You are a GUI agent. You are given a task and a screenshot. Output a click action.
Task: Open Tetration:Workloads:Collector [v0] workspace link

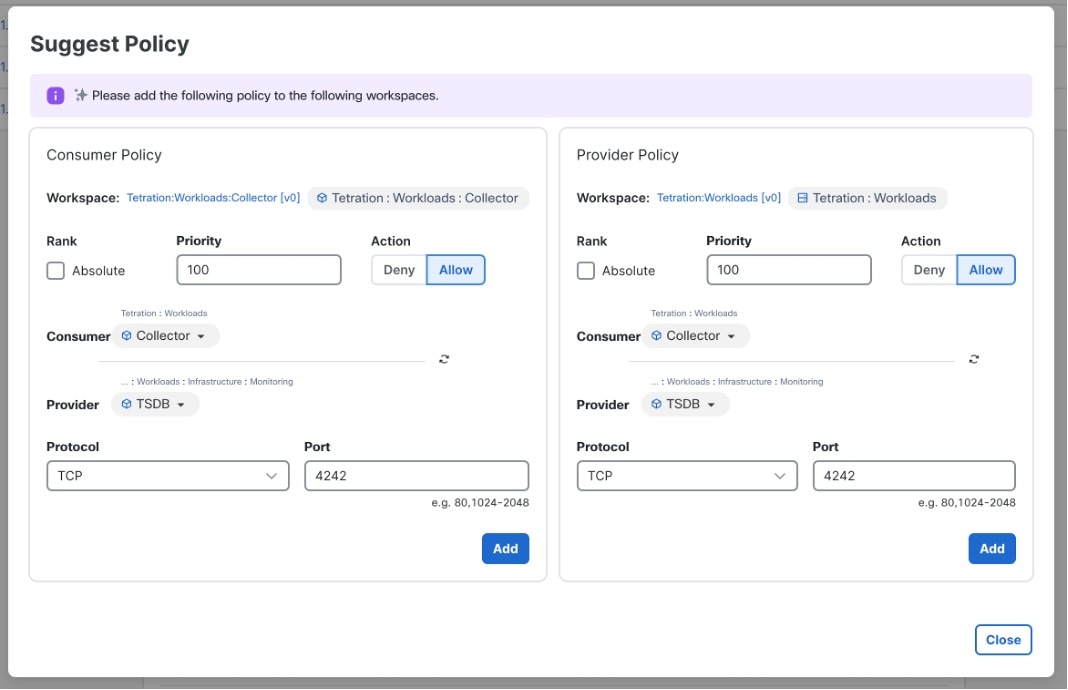tap(213, 198)
